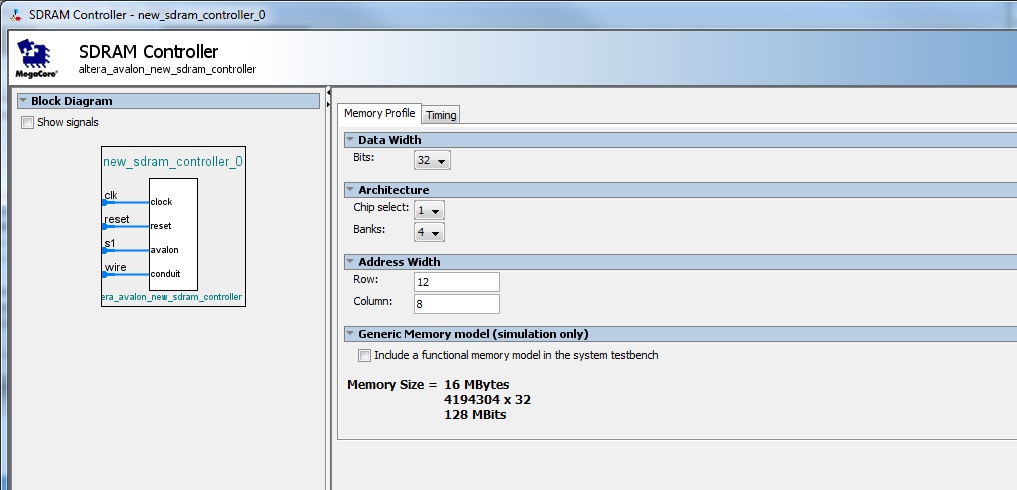
Task: Enable the functional memory model checkbox
Action: pos(365,356)
